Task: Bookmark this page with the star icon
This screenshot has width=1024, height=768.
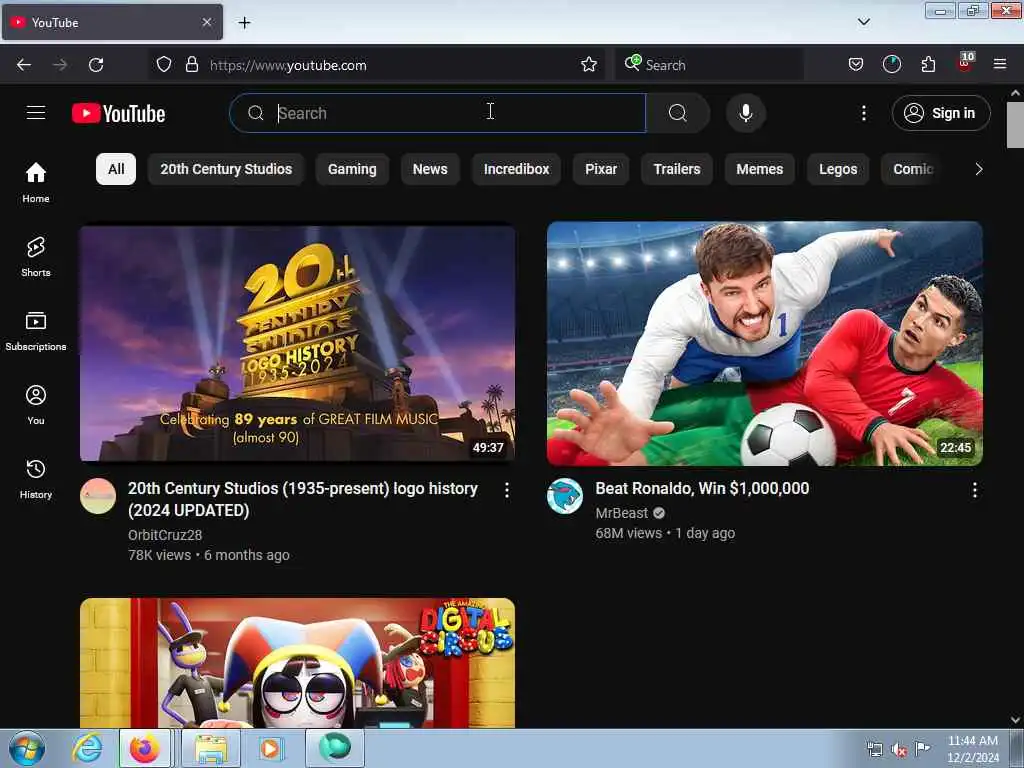Action: click(x=589, y=65)
